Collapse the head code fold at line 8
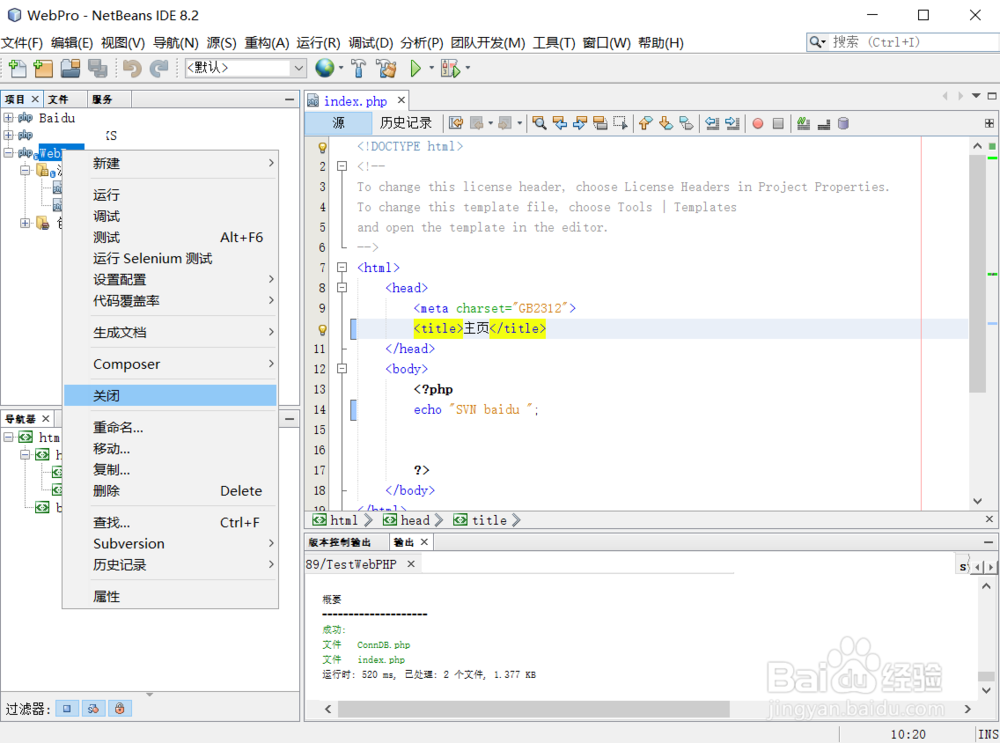Image resolution: width=1000 pixels, height=743 pixels. [x=342, y=288]
